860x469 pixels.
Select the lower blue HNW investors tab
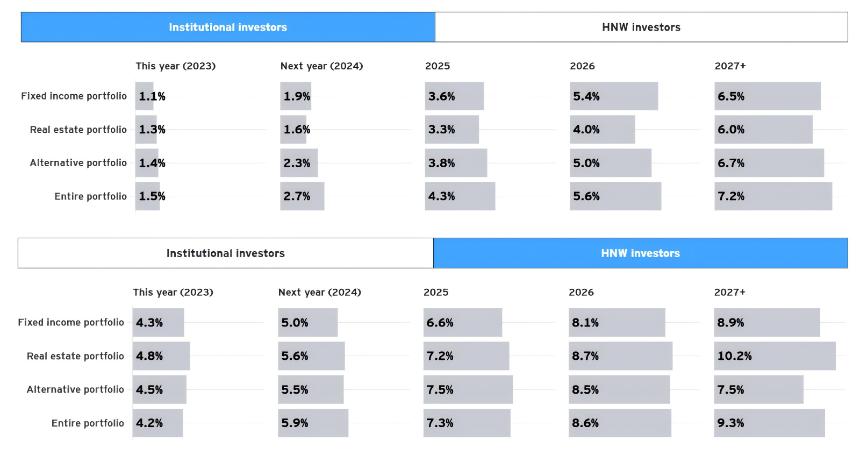tap(641, 253)
